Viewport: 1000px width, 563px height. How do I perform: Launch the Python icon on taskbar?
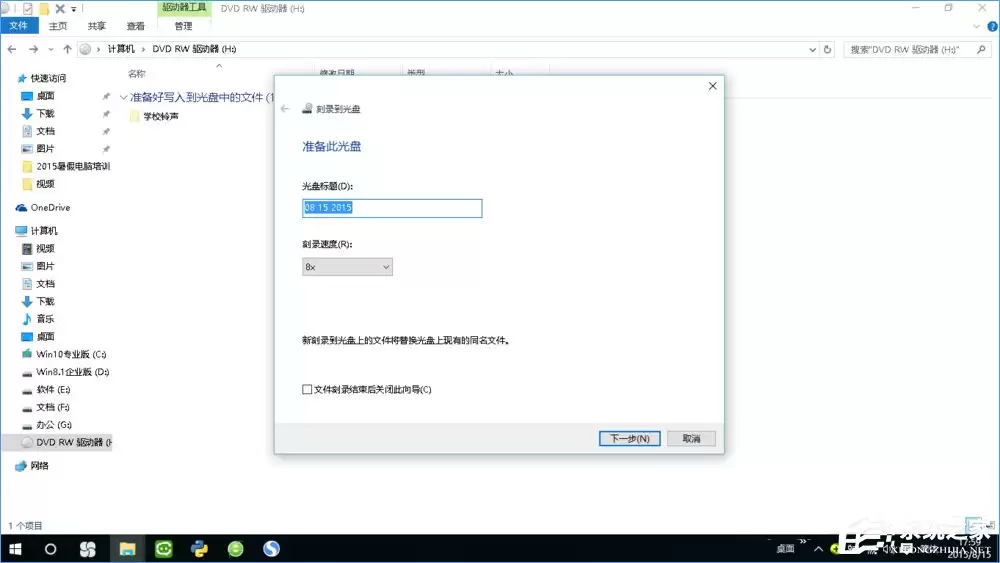point(199,549)
